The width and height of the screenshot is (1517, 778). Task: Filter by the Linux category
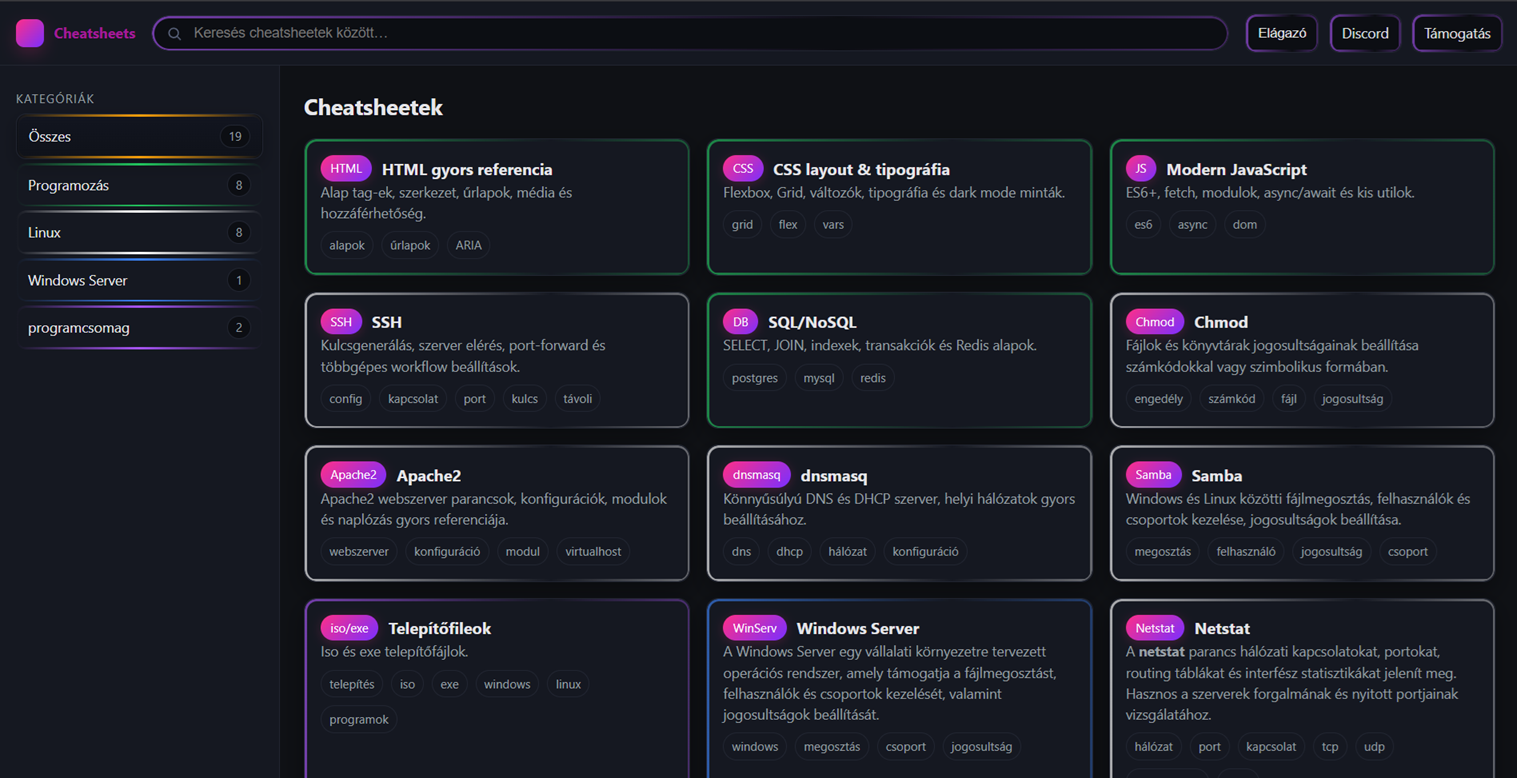coord(139,233)
